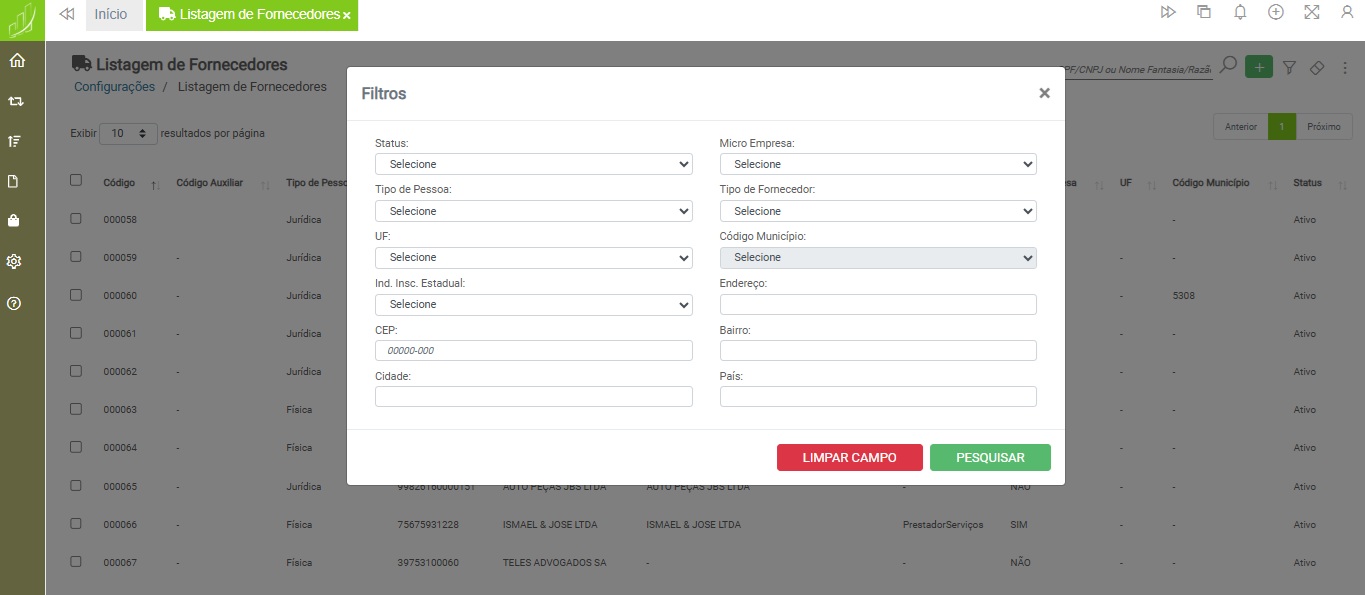Open the Tipo de Fornecedor dropdown
The image size is (1365, 595).
point(877,211)
